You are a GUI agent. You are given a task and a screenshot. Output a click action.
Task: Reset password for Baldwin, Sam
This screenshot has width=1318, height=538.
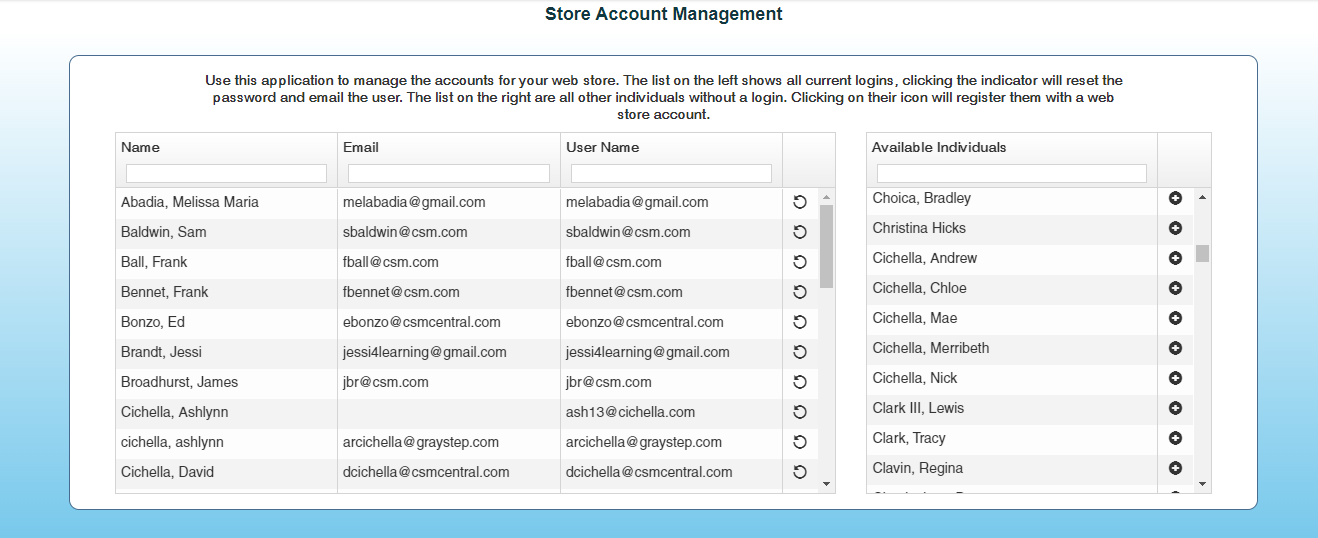pyautogui.click(x=799, y=232)
